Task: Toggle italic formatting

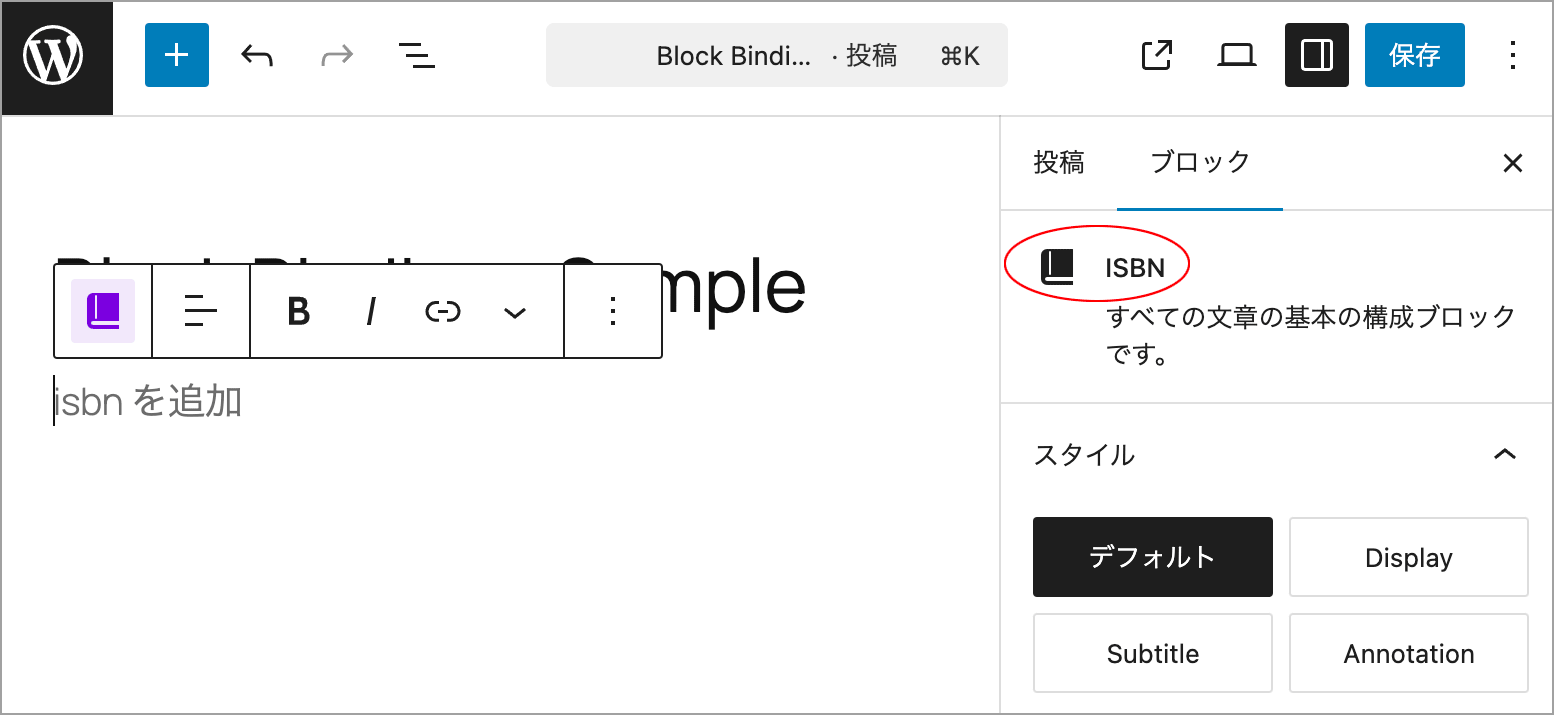Action: 371,311
